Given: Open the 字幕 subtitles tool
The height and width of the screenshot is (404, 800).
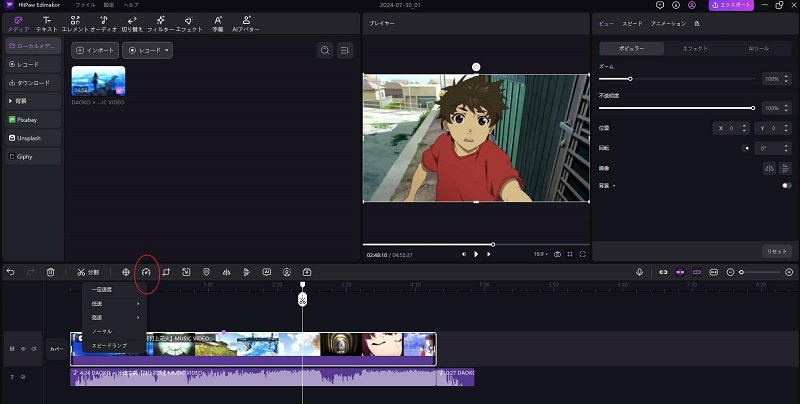Looking at the screenshot, I should pos(218,24).
